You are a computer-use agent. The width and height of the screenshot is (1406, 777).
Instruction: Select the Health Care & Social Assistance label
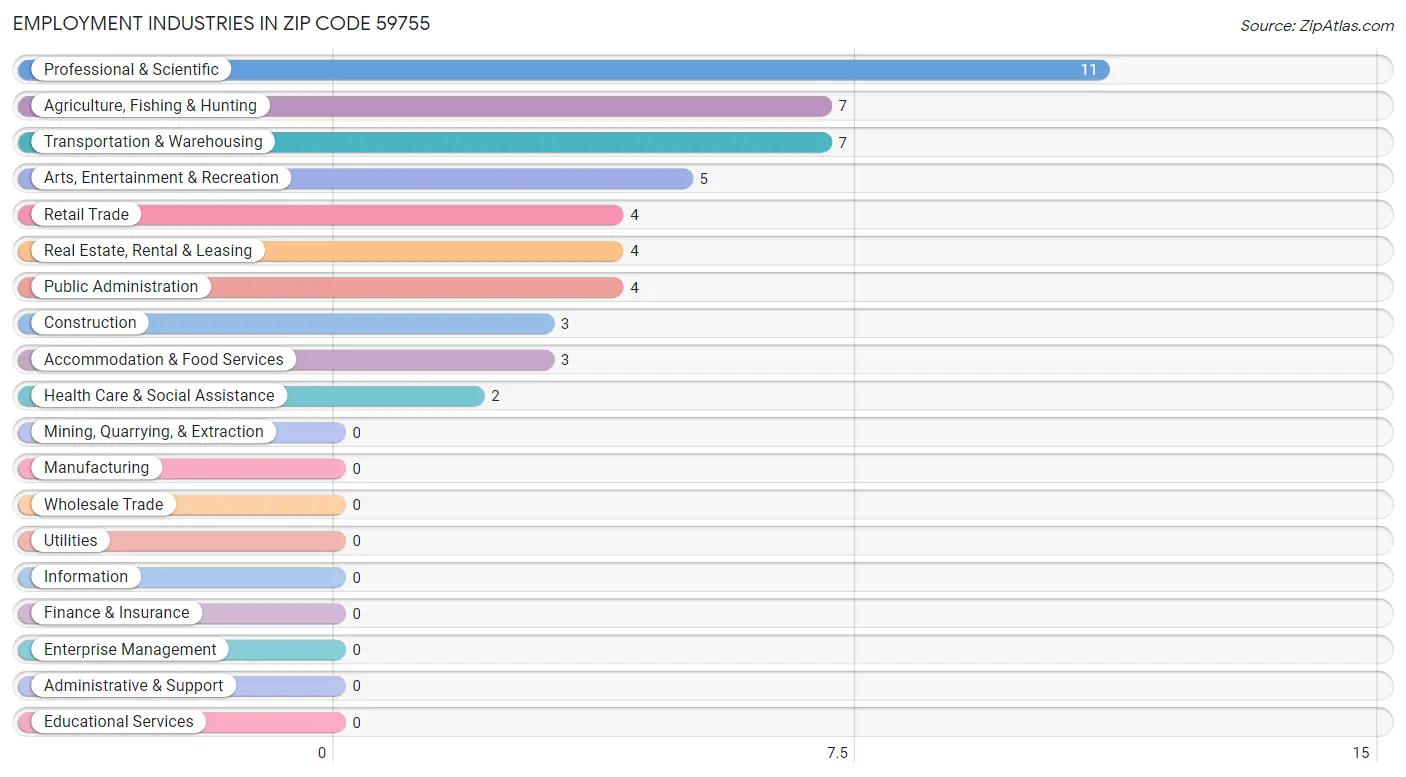point(159,395)
